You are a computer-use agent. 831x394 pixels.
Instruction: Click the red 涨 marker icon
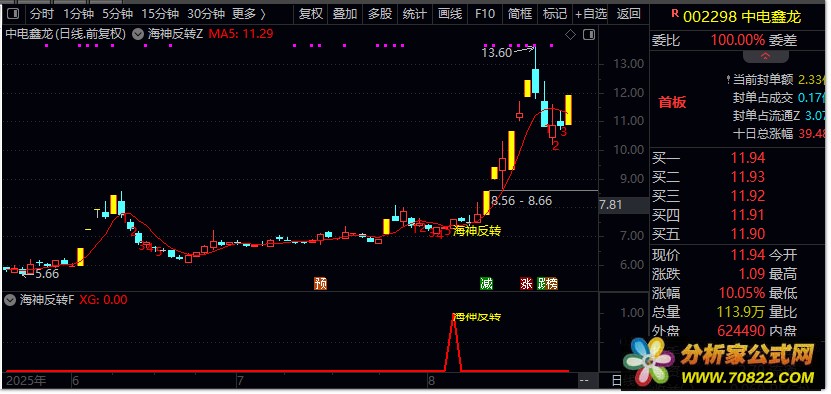click(x=526, y=284)
